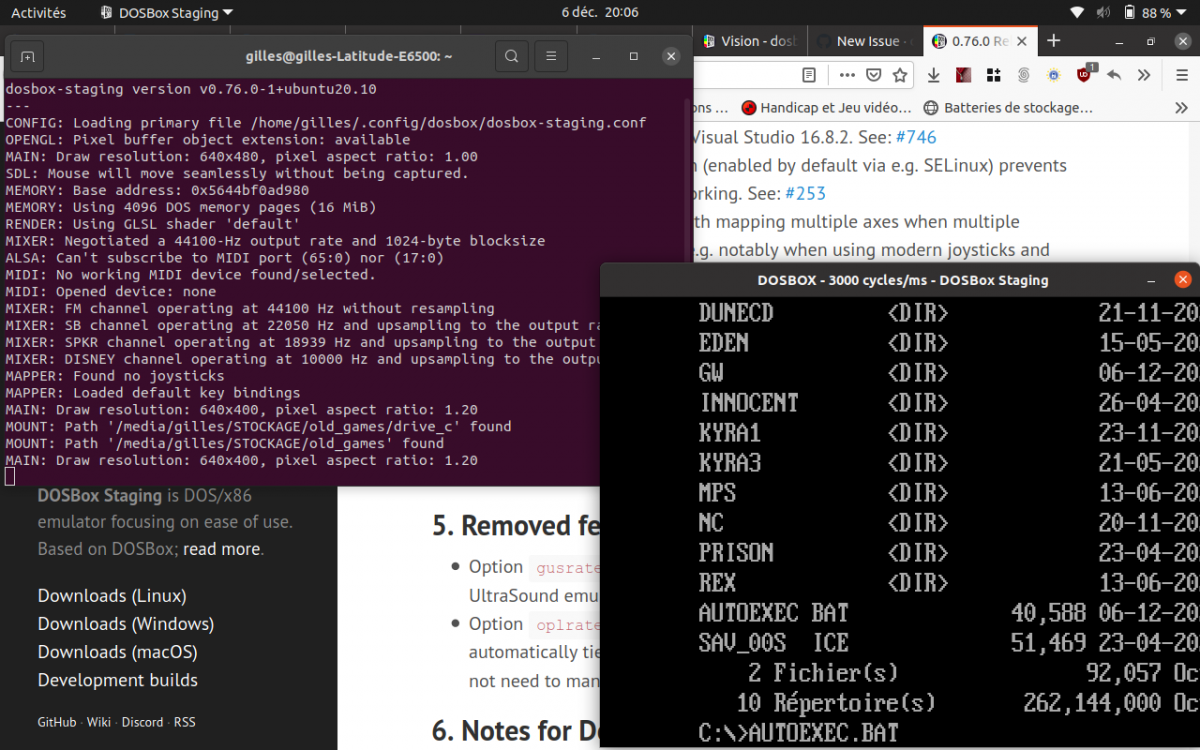Click the 'dosbox-staging version' terminal line

coord(191,89)
